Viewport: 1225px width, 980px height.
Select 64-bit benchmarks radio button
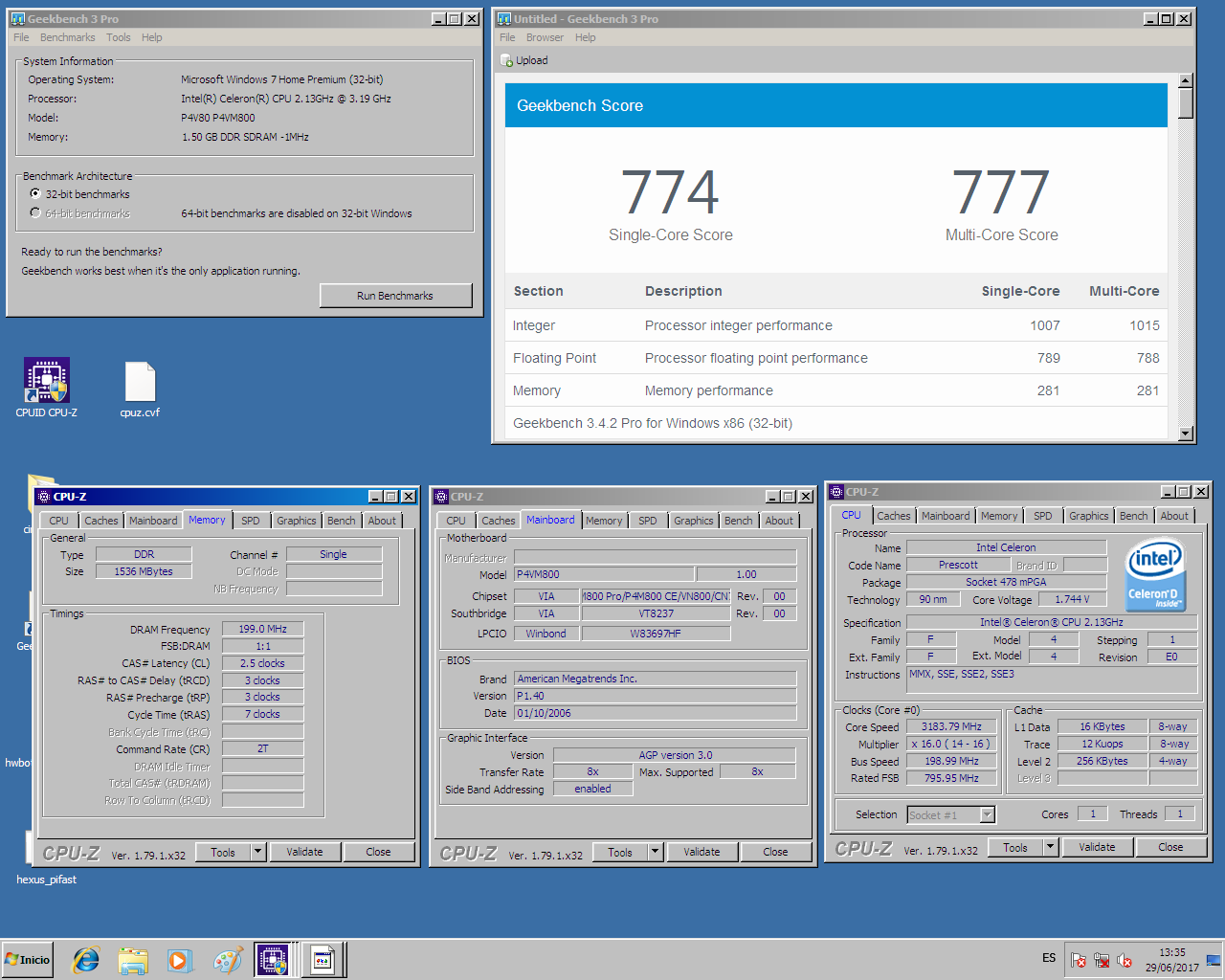tap(35, 212)
